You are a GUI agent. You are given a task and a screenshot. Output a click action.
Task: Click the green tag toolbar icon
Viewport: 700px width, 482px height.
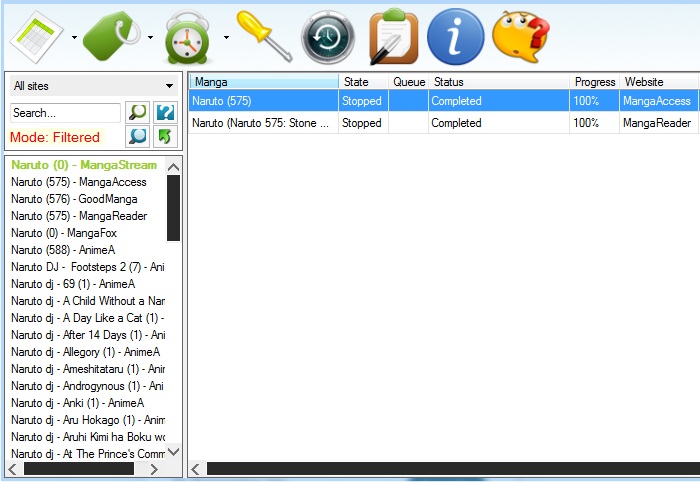(x=112, y=36)
